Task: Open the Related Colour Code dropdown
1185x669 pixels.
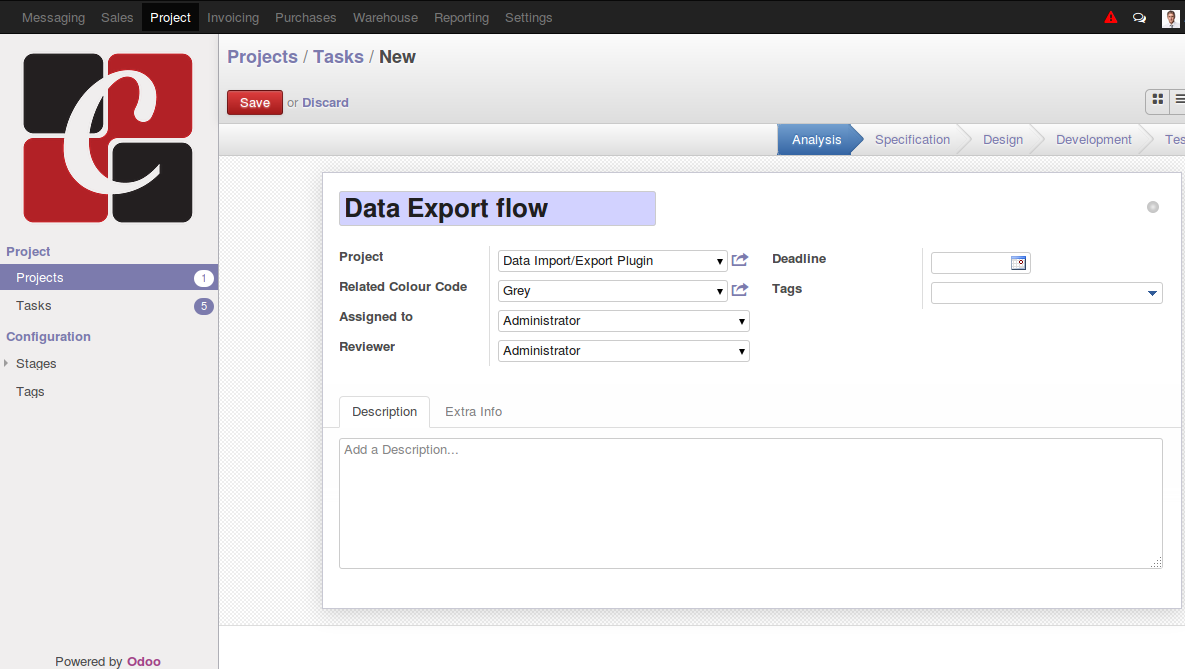Action: 612,291
